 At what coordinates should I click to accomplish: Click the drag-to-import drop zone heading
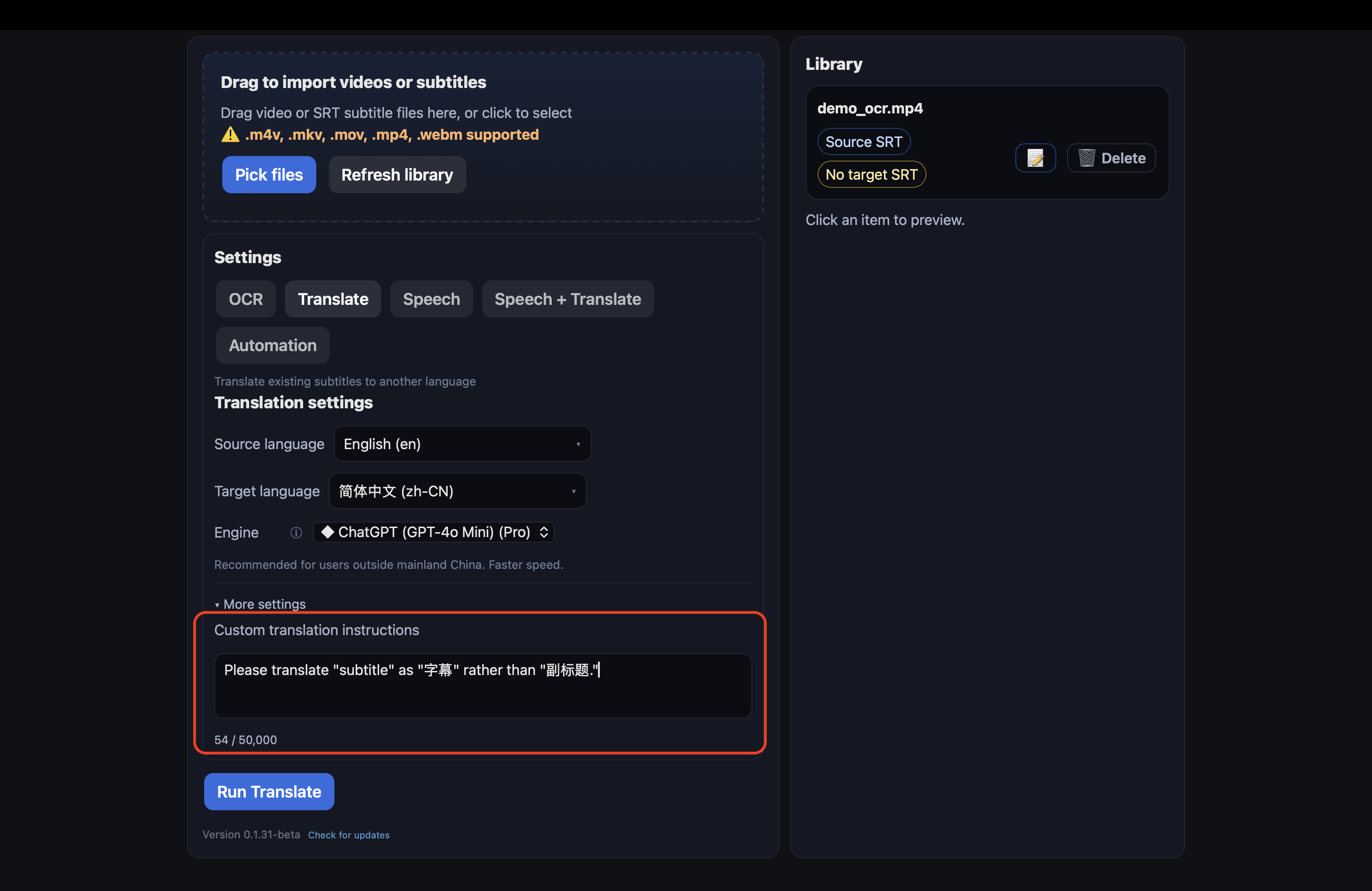(x=353, y=83)
